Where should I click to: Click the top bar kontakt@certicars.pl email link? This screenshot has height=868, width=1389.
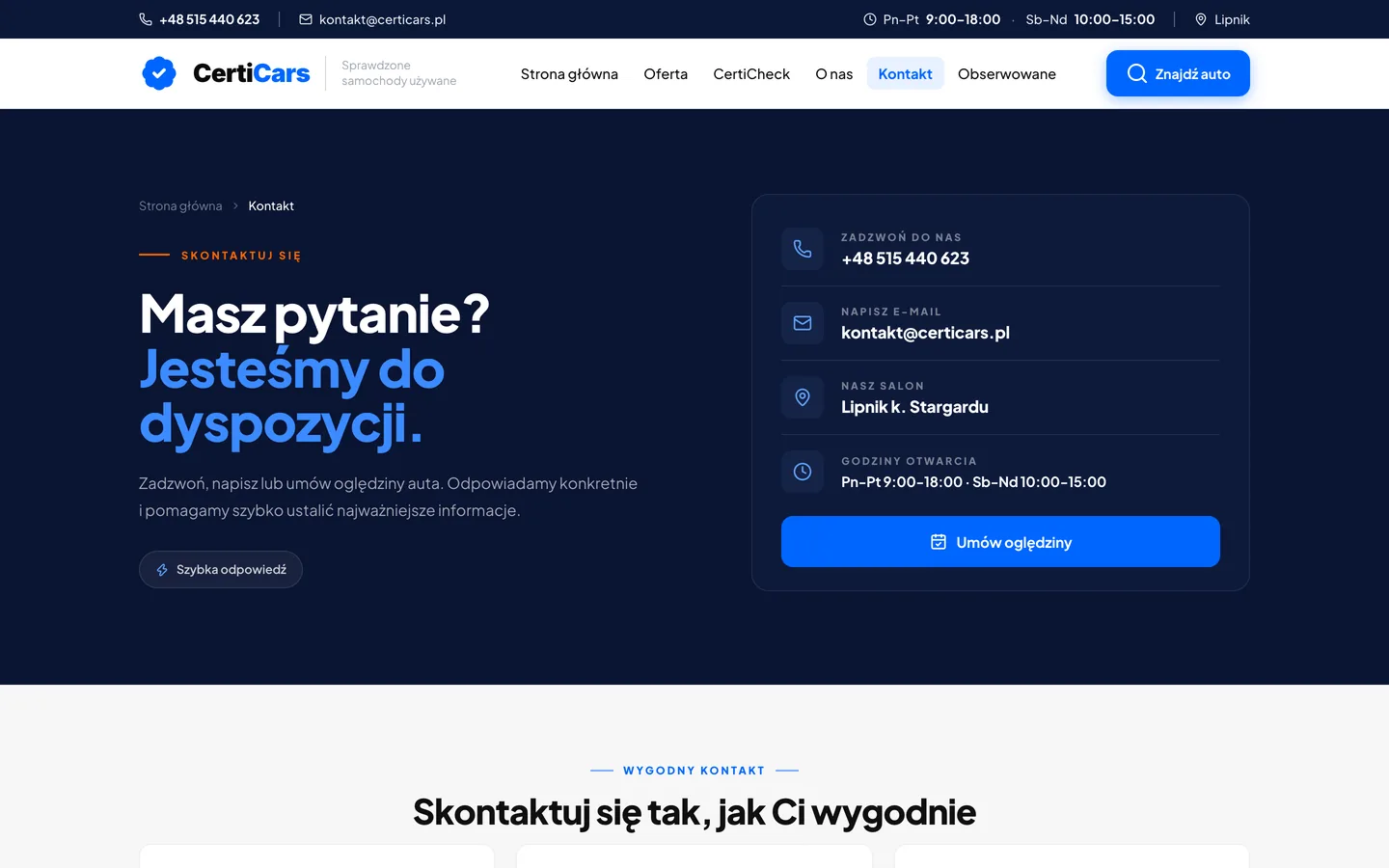(x=382, y=19)
